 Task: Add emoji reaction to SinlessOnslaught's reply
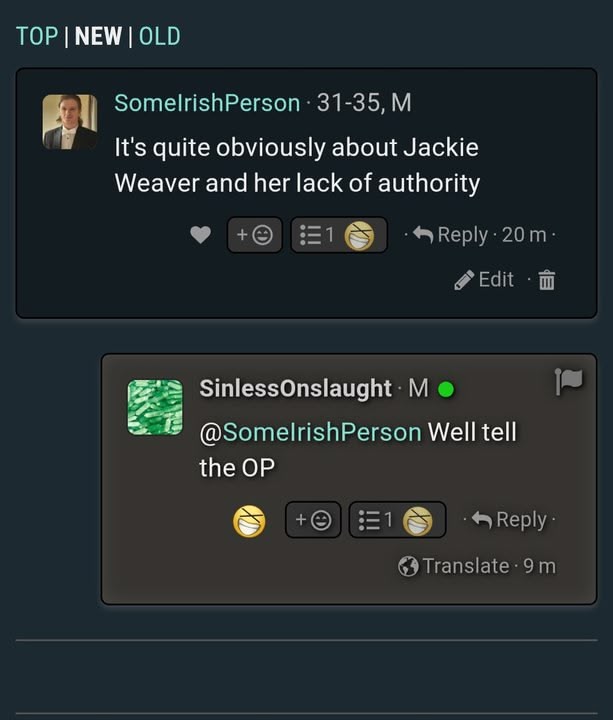coord(313,520)
